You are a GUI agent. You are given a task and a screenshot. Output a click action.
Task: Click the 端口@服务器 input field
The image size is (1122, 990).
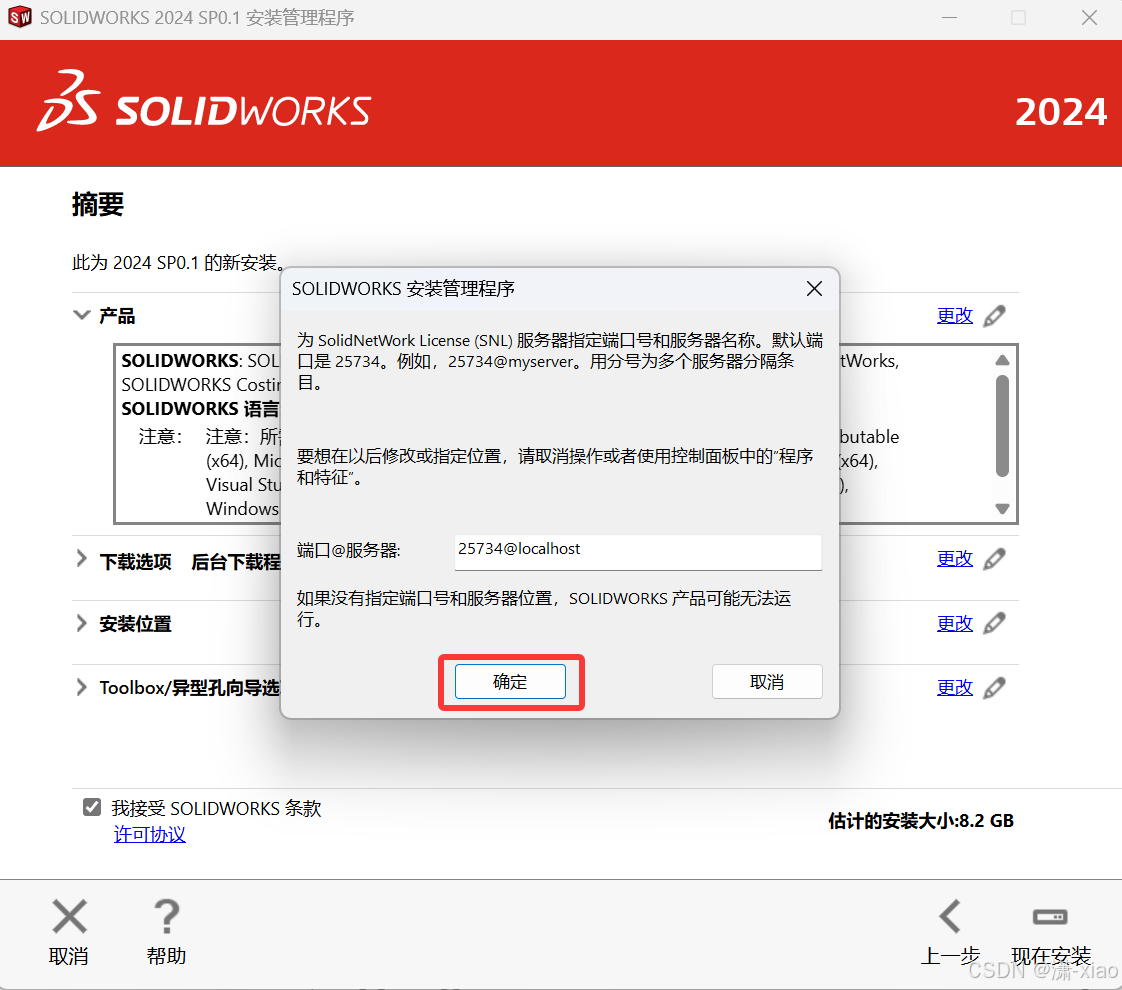[638, 551]
